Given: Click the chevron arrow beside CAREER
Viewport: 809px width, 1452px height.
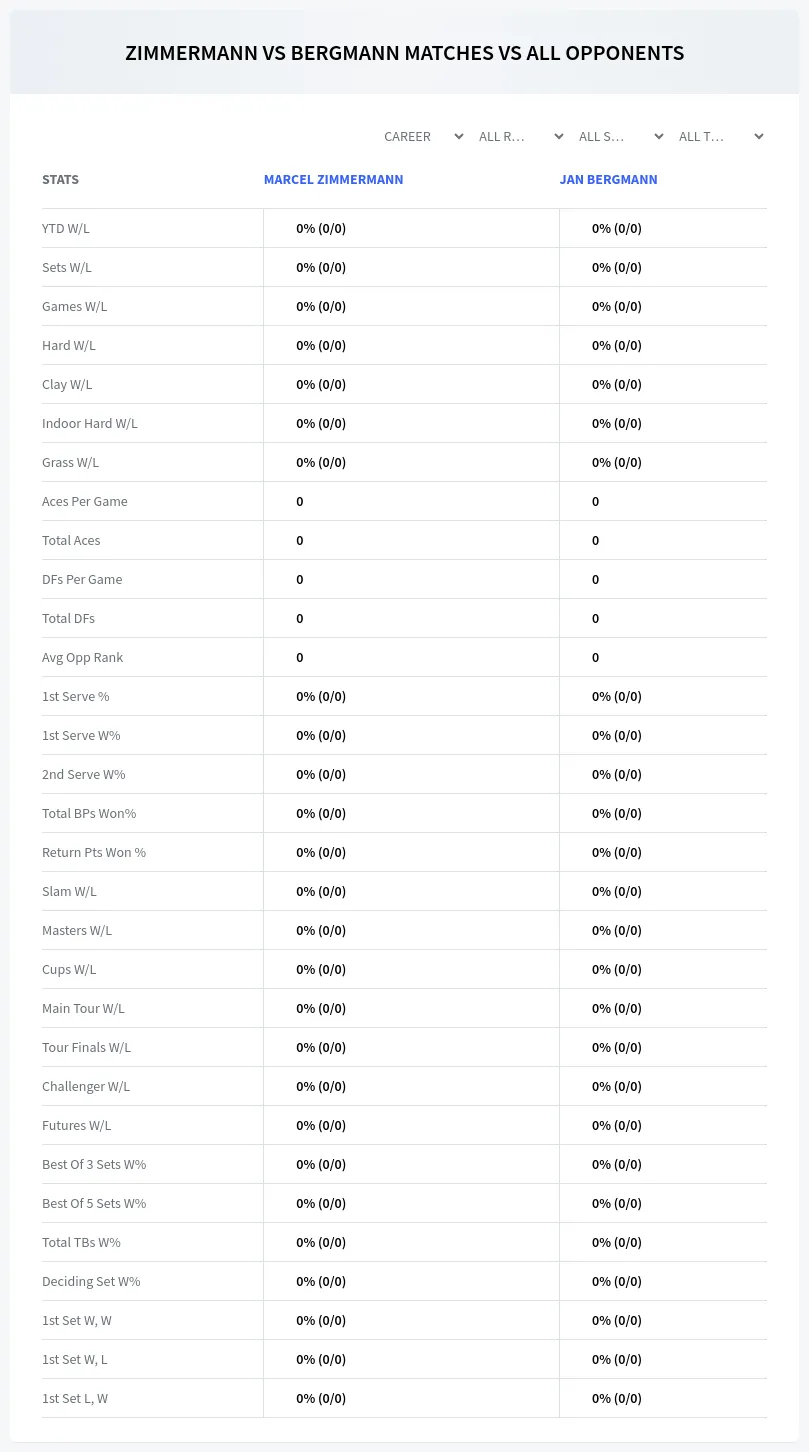Looking at the screenshot, I should click(459, 136).
